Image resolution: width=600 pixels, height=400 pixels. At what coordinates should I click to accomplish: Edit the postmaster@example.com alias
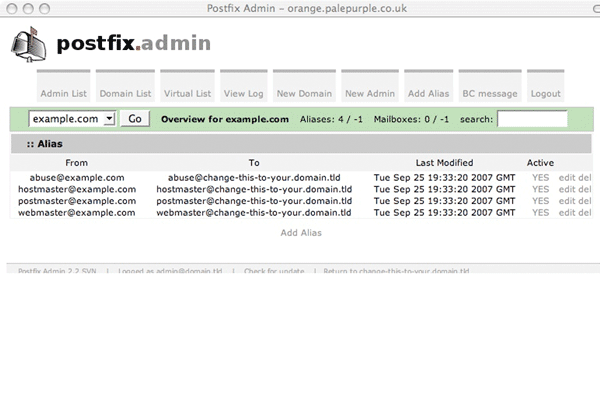pos(567,201)
